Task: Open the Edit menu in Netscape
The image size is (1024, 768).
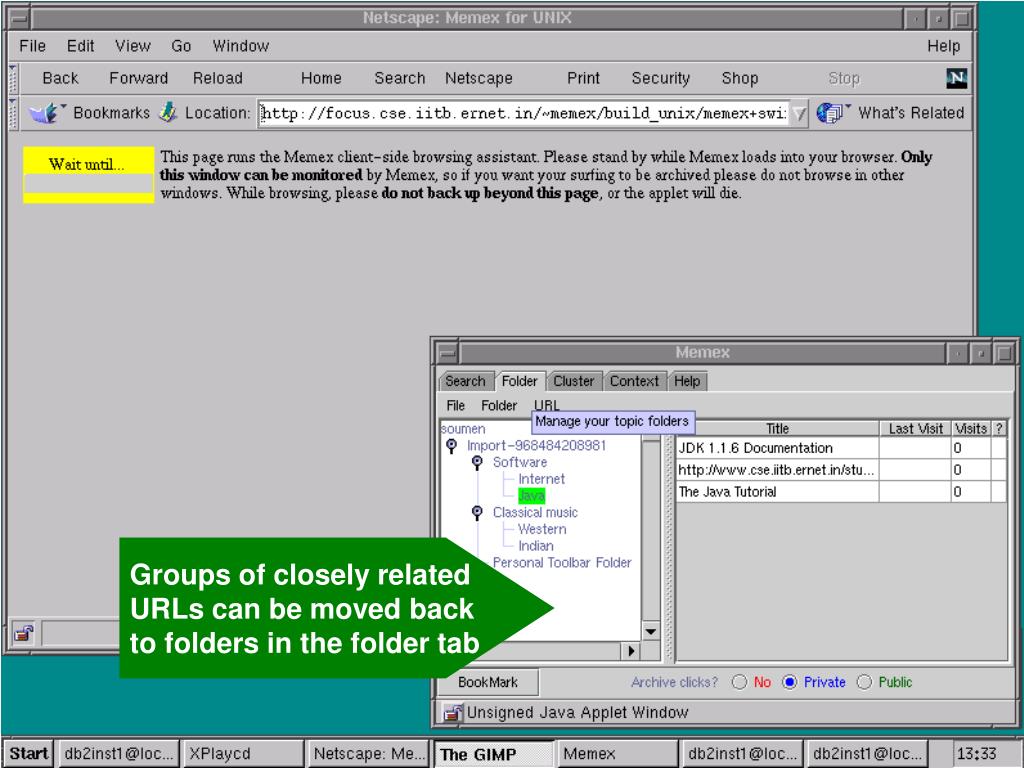Action: [80, 46]
